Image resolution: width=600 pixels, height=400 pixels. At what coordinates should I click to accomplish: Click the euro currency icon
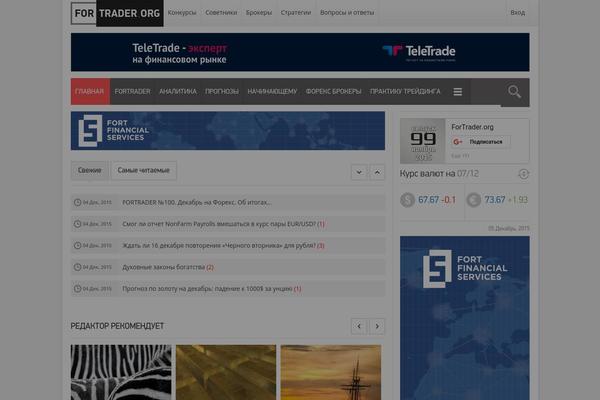tap(474, 200)
